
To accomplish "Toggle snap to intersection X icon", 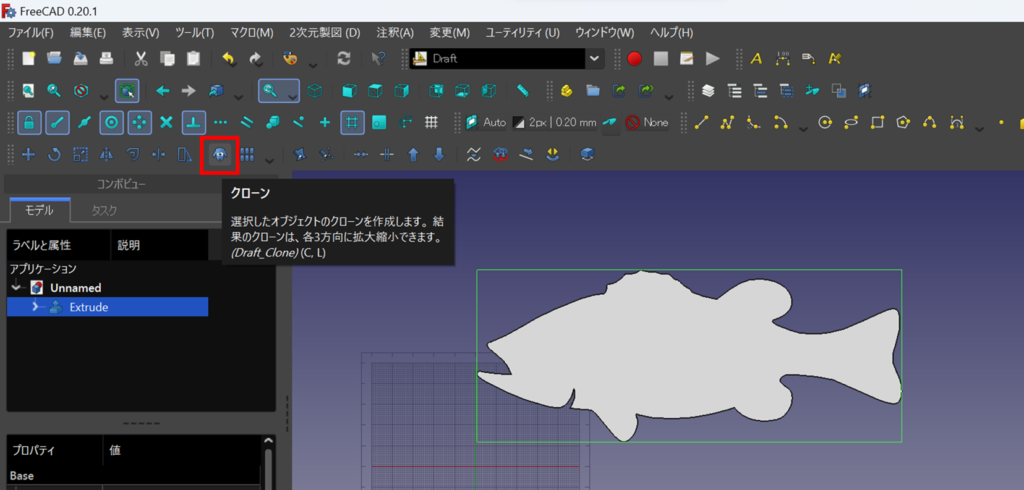I will (x=167, y=122).
